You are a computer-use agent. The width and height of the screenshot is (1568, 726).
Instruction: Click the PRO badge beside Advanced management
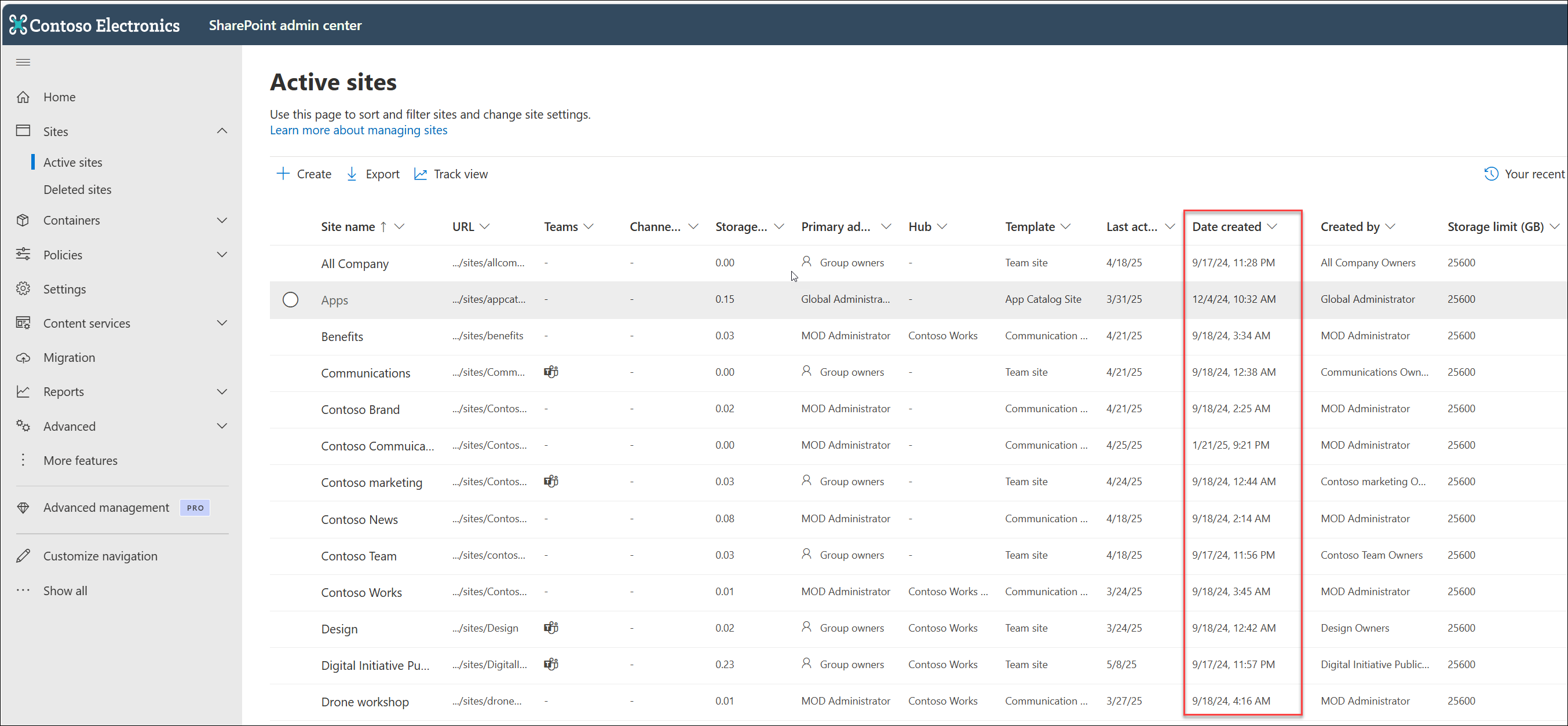pos(195,508)
